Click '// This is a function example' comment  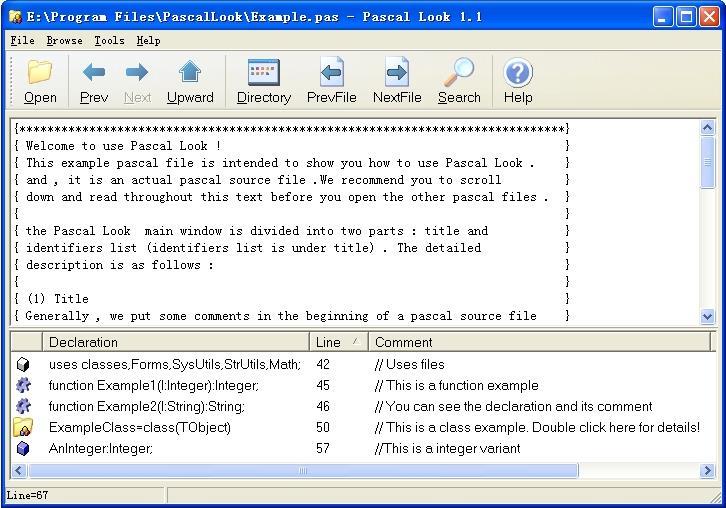457,385
